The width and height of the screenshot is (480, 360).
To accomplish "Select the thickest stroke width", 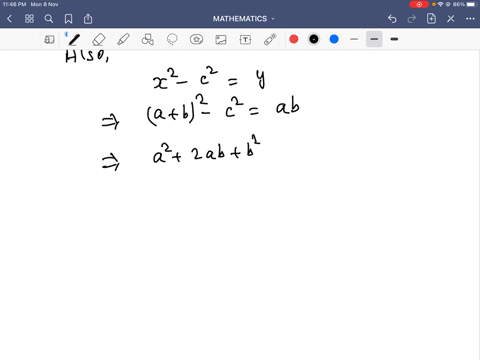I will tap(394, 39).
